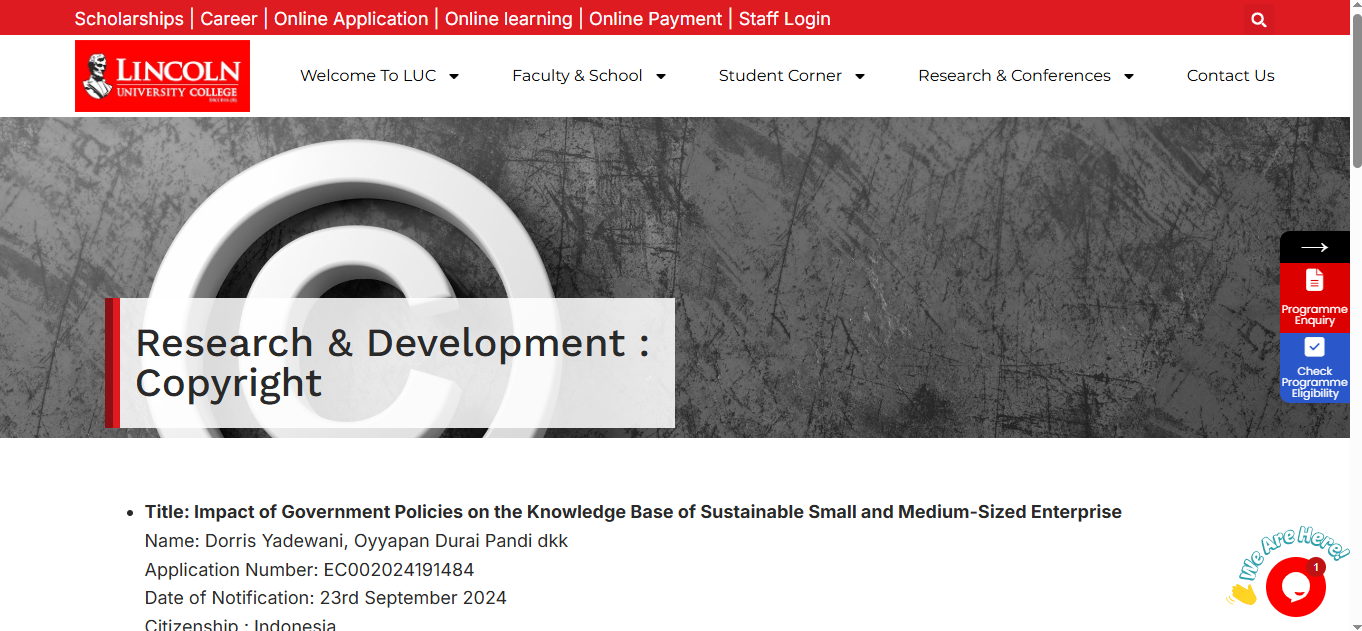The height and width of the screenshot is (631, 1362).
Task: Expand Faculty & School dropdown arrow
Action: [x=660, y=76]
